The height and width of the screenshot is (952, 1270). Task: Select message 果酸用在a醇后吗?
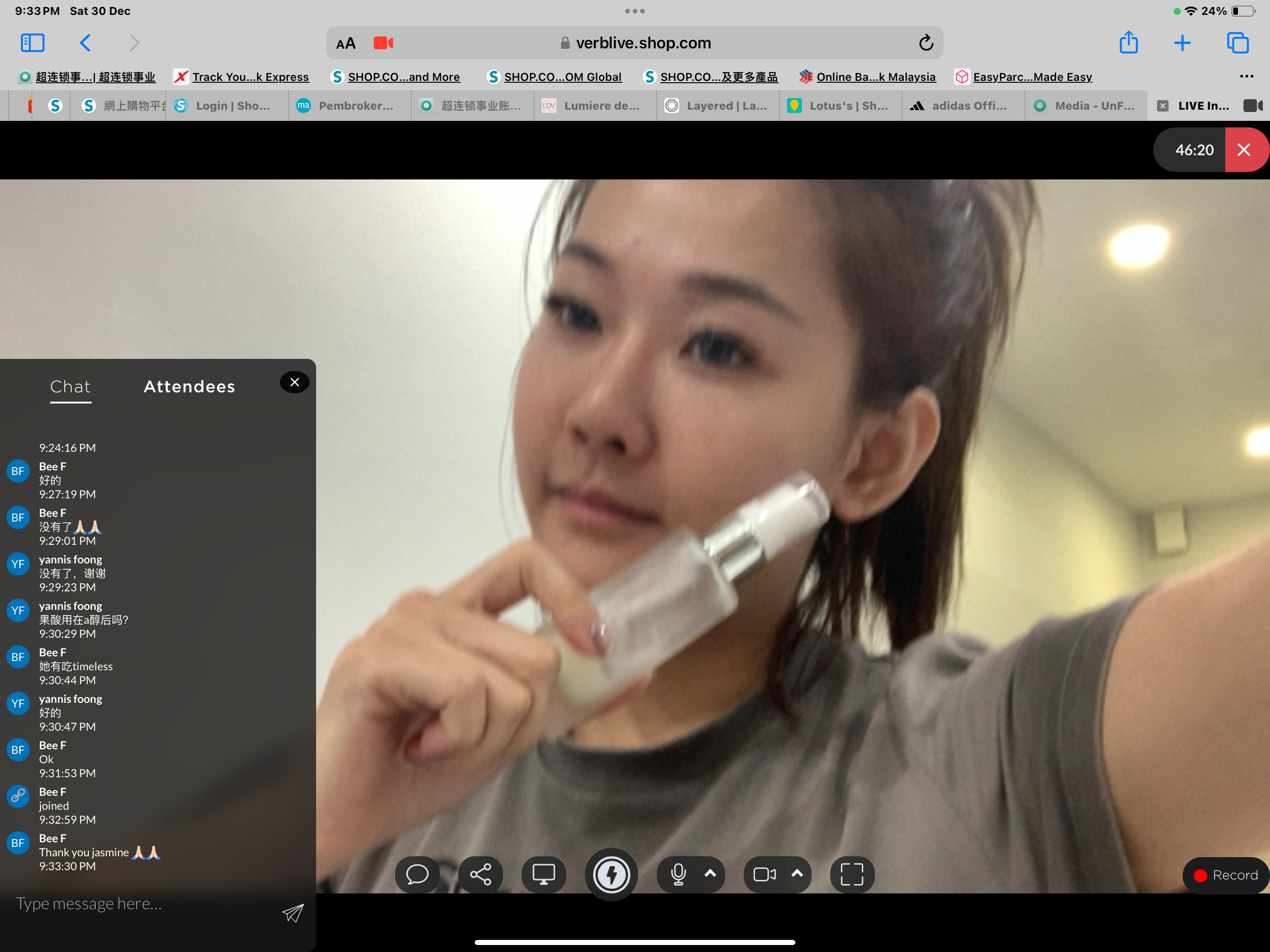pos(84,620)
